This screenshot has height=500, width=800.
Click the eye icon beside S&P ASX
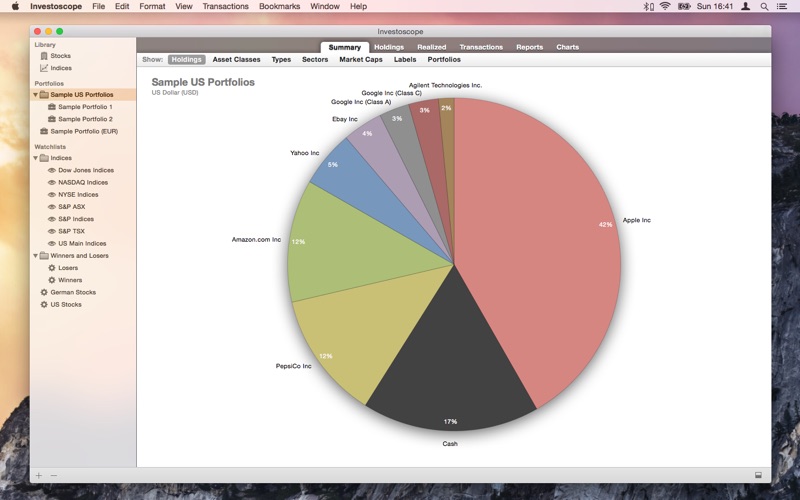52,207
